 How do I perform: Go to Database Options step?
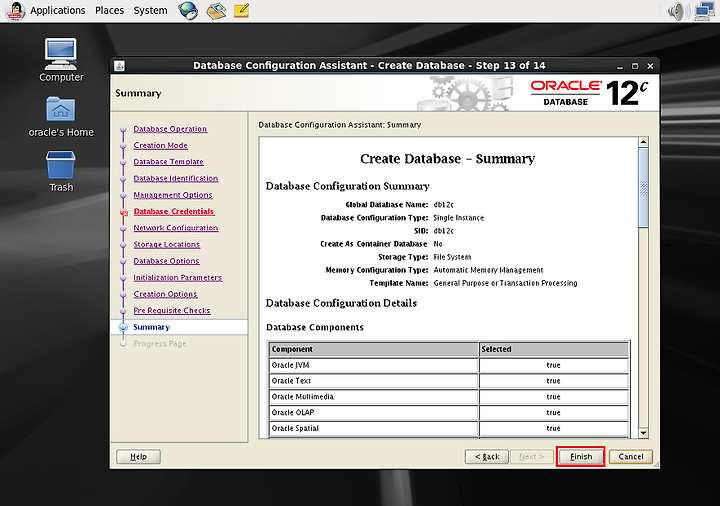(166, 261)
